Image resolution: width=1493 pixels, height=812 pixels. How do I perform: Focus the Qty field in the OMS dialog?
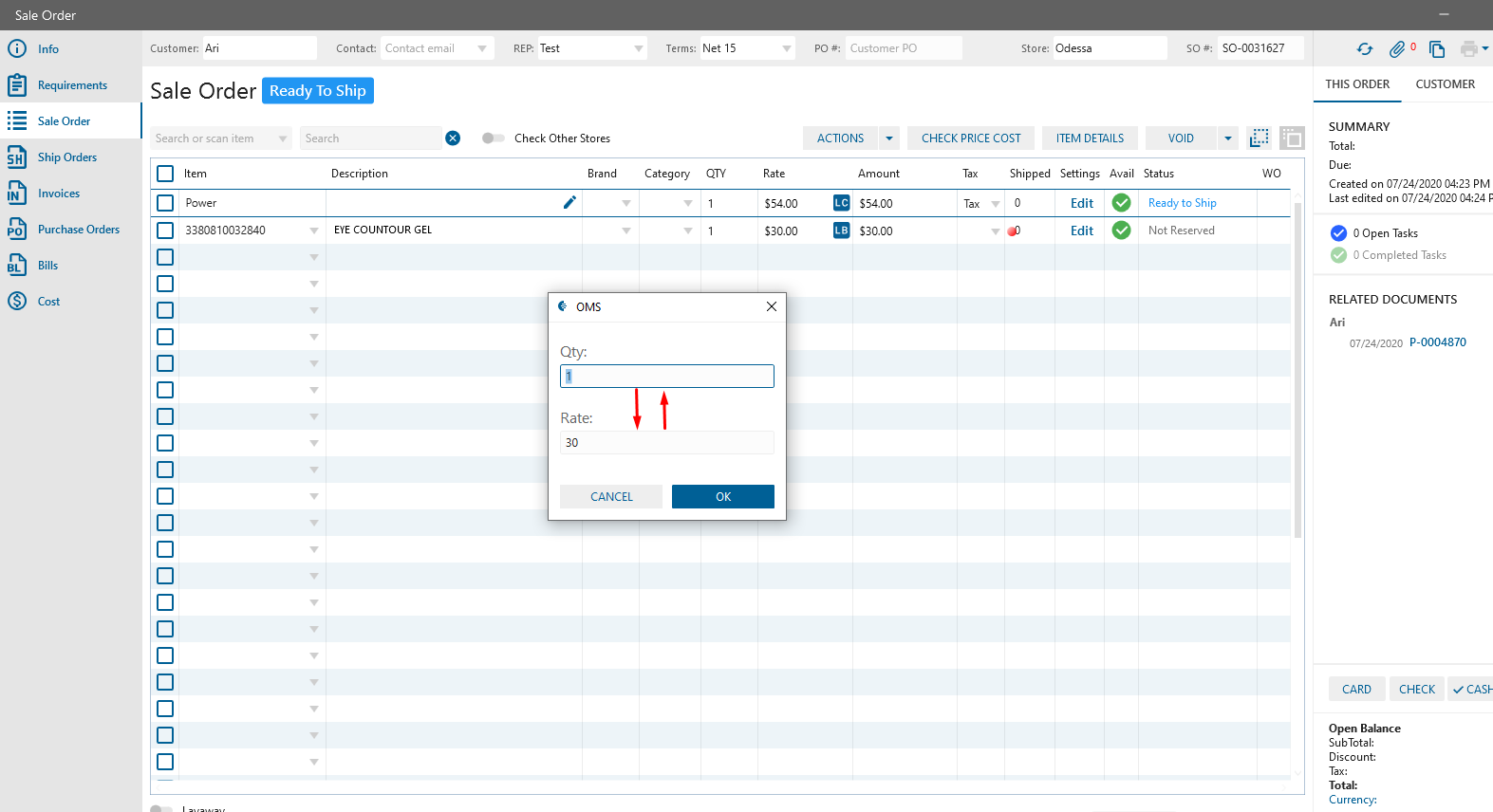(x=667, y=377)
